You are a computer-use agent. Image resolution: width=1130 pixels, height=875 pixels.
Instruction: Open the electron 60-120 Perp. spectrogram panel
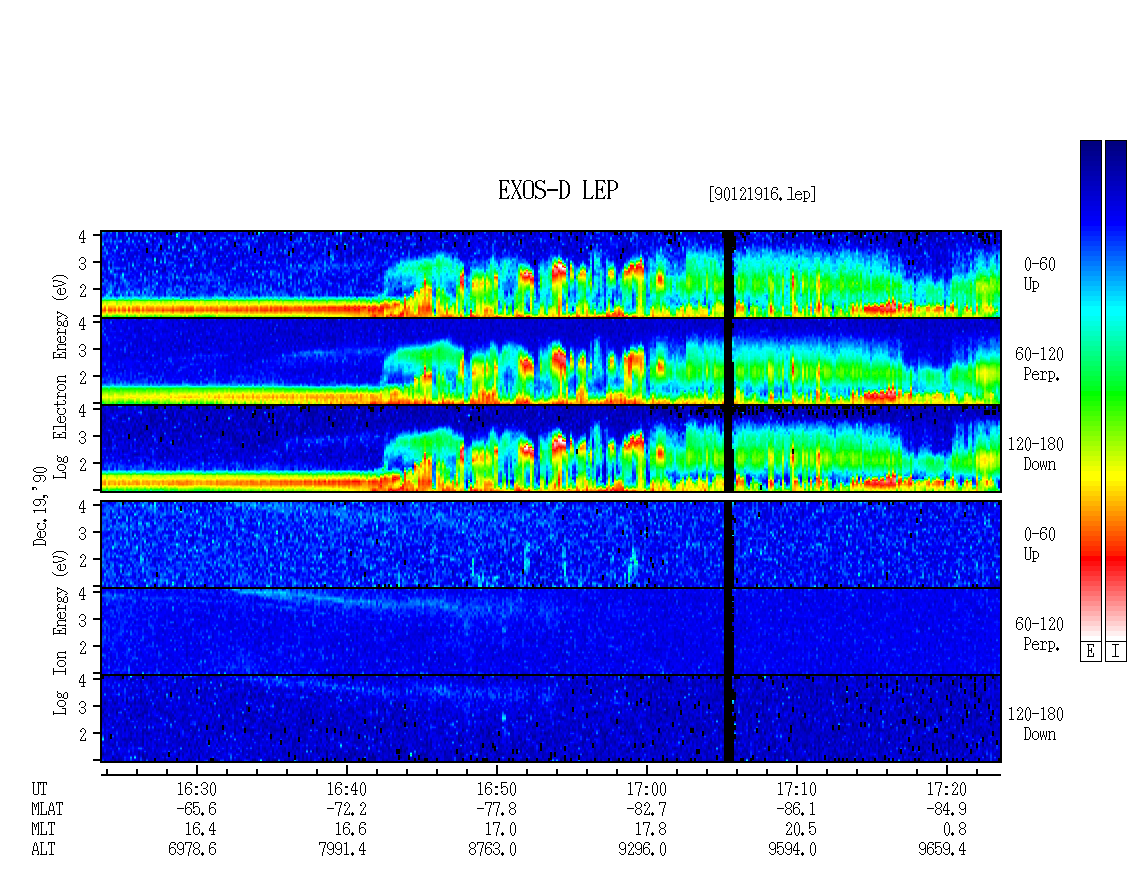(551, 361)
